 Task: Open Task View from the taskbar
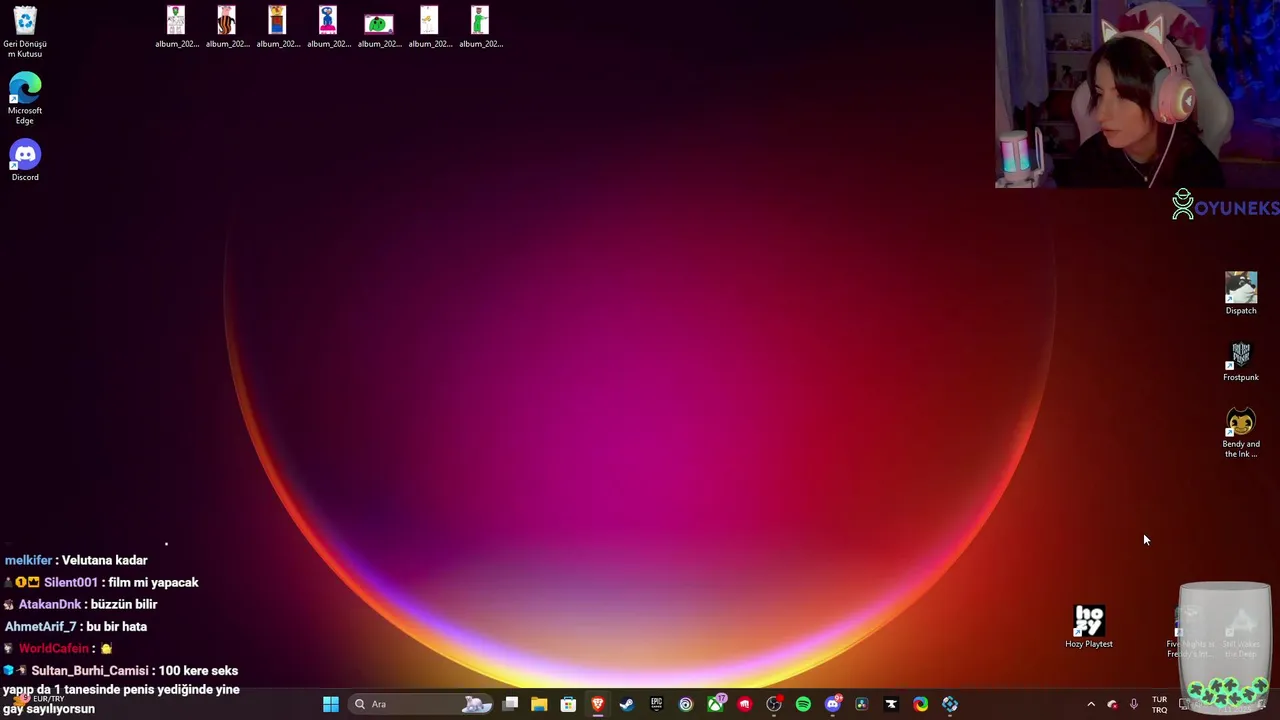[510, 704]
